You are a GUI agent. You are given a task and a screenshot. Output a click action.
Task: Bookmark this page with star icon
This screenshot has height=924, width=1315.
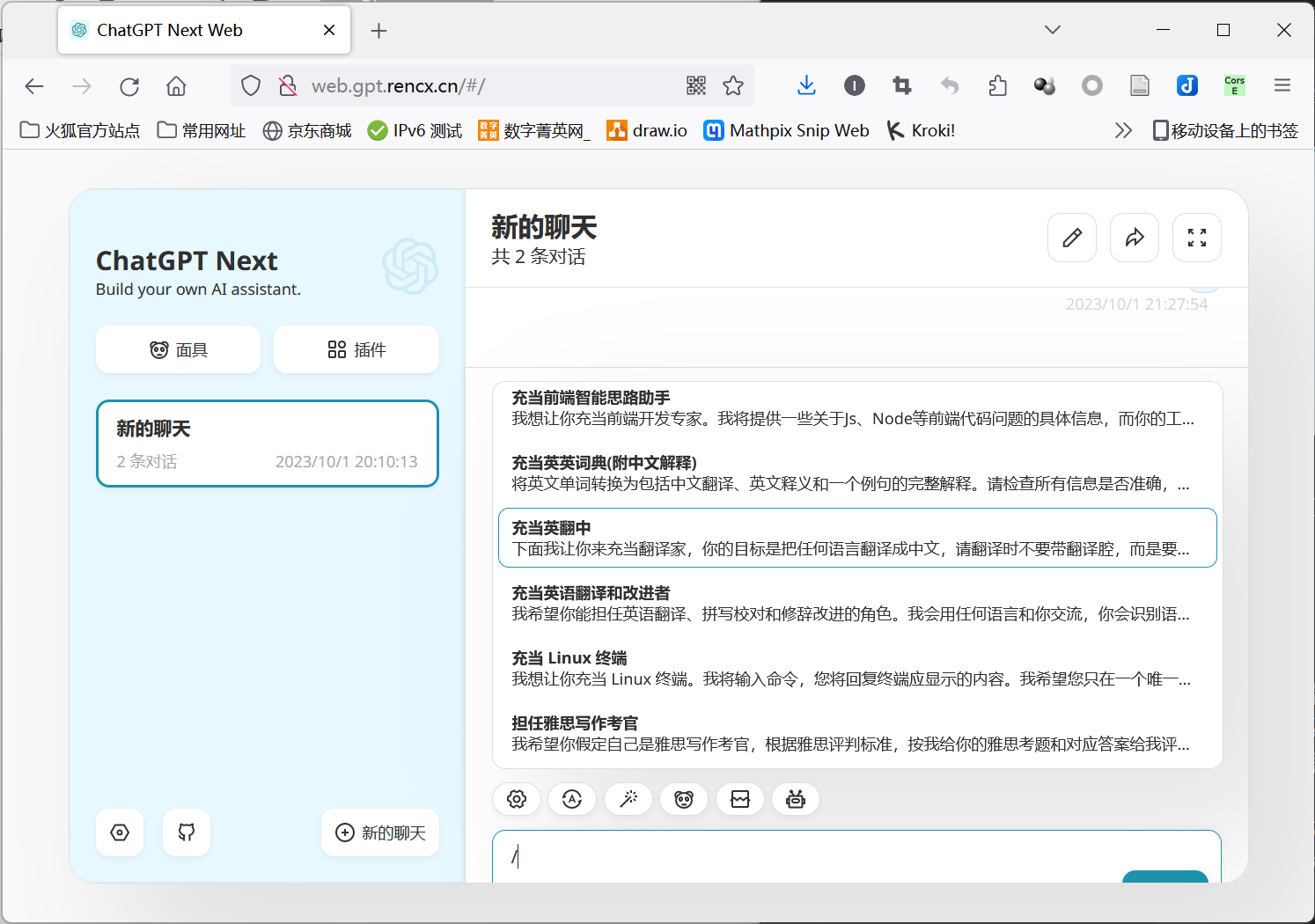tap(733, 85)
